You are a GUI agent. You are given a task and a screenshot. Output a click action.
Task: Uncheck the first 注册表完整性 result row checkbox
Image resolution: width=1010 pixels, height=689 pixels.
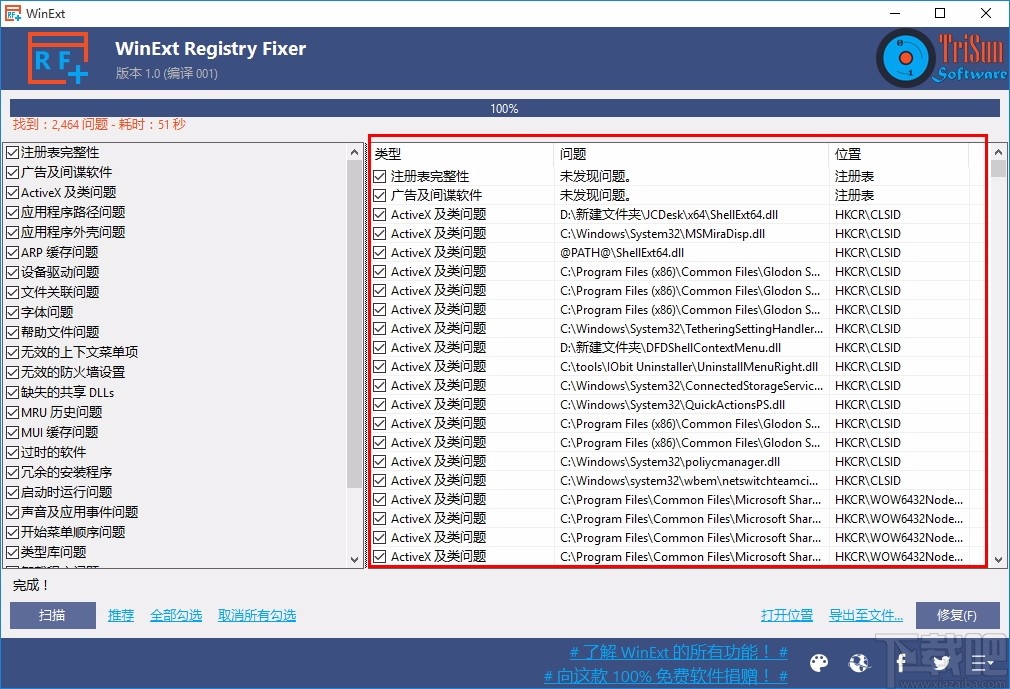click(x=380, y=175)
